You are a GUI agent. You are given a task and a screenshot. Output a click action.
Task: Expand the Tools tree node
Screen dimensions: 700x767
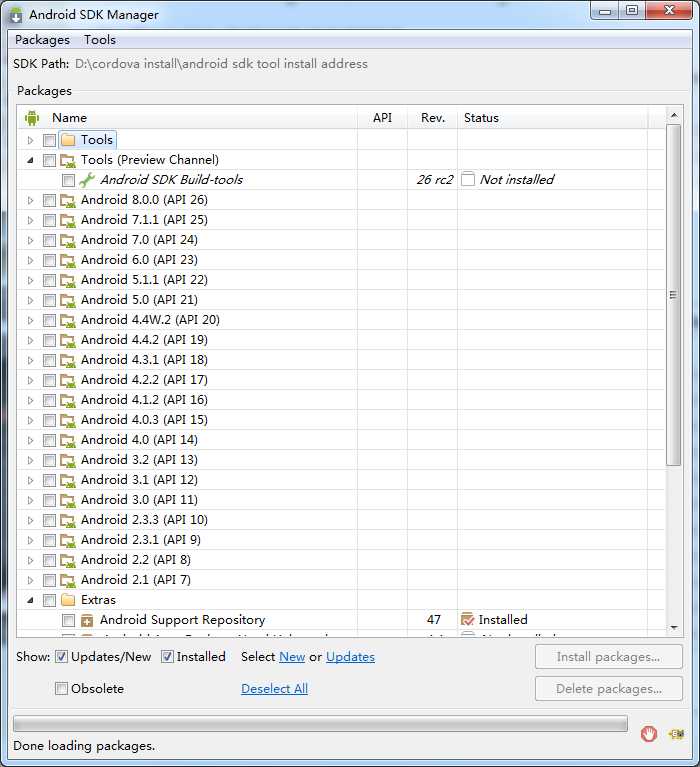30,140
